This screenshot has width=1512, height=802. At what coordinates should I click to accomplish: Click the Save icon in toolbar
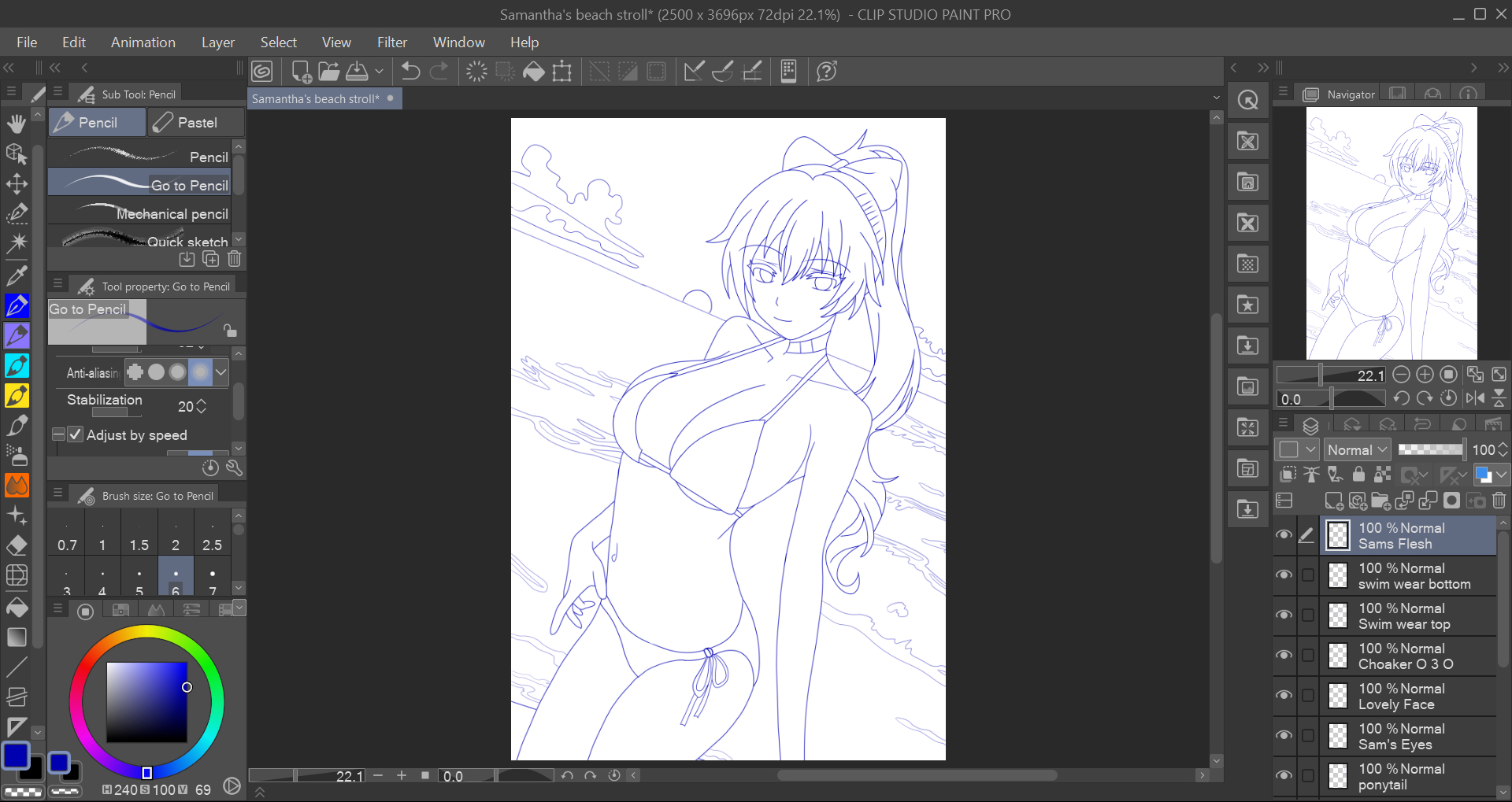tap(357, 72)
